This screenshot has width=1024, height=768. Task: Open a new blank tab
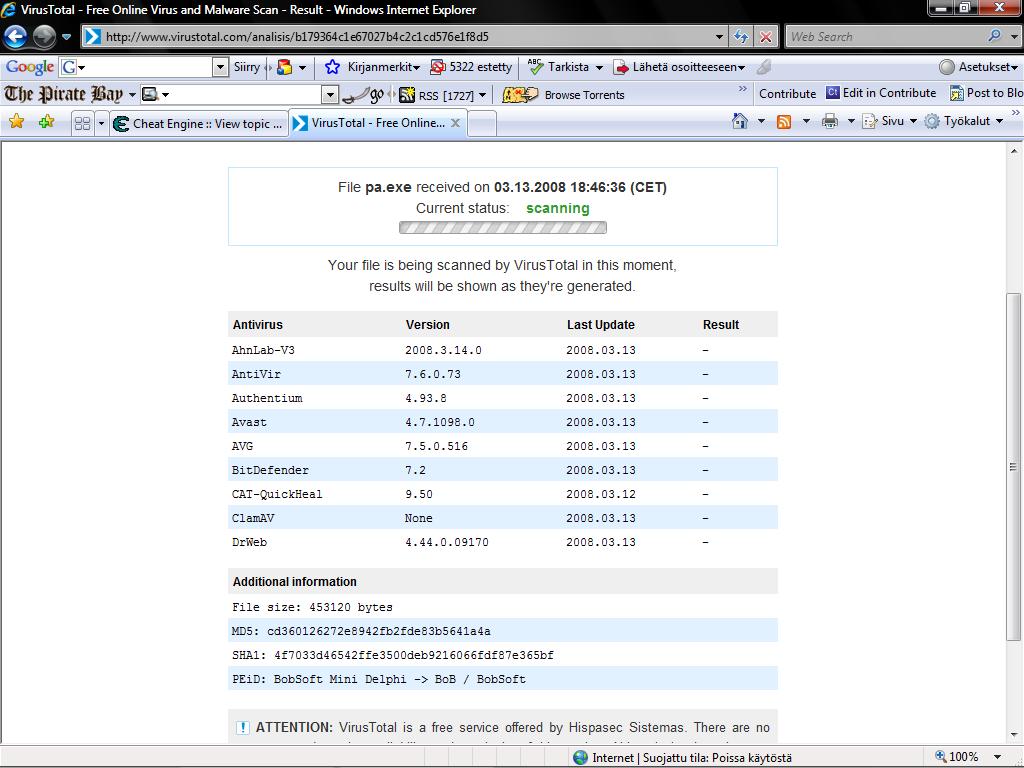pos(482,123)
